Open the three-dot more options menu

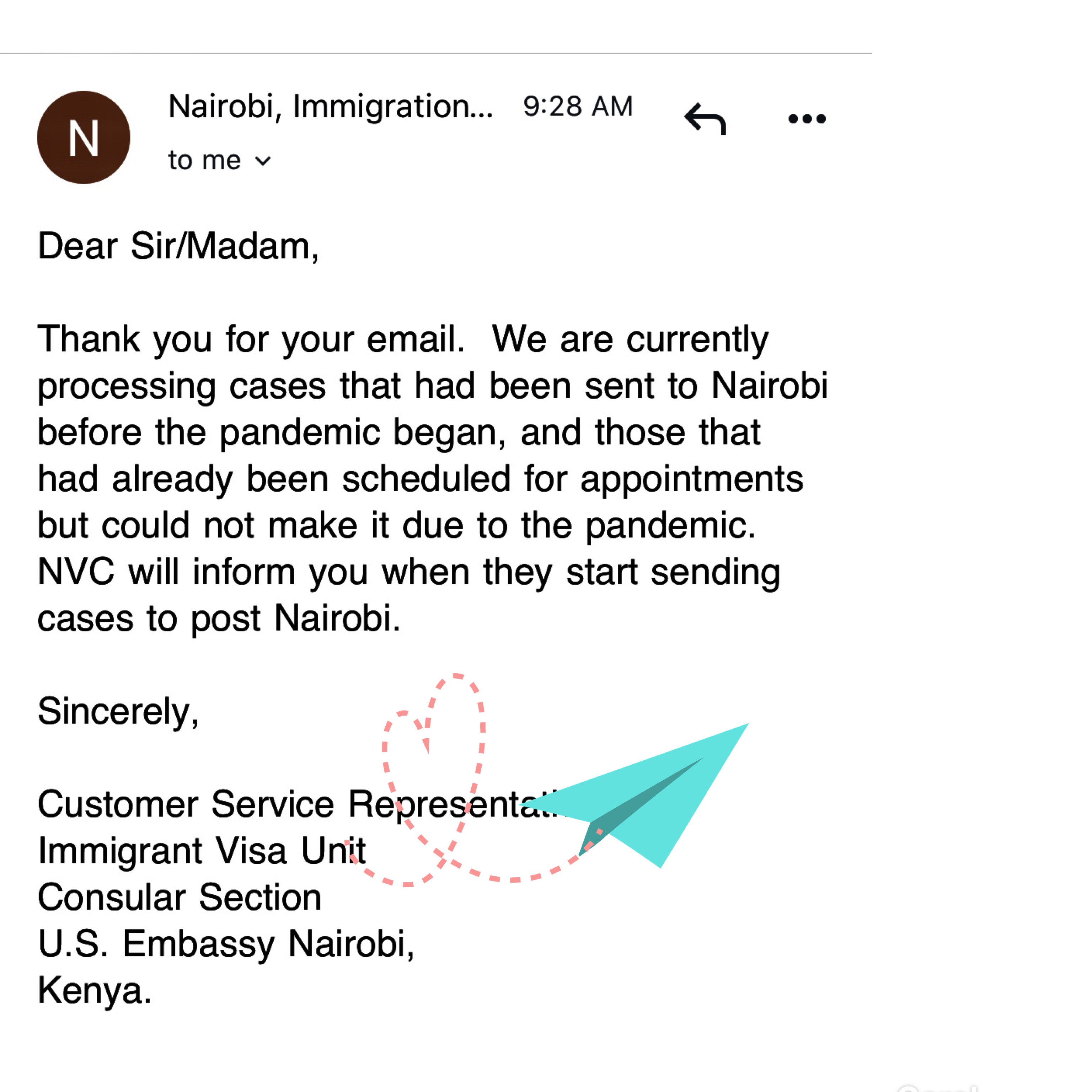(x=807, y=119)
